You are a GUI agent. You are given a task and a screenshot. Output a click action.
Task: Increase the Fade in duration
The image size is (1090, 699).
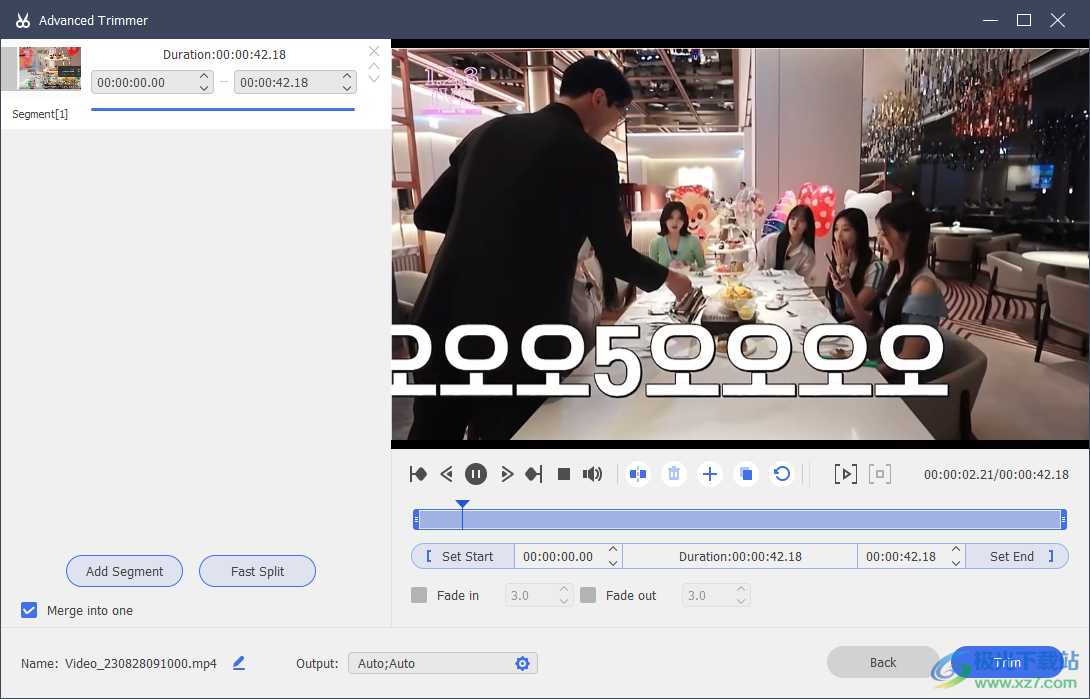564,589
